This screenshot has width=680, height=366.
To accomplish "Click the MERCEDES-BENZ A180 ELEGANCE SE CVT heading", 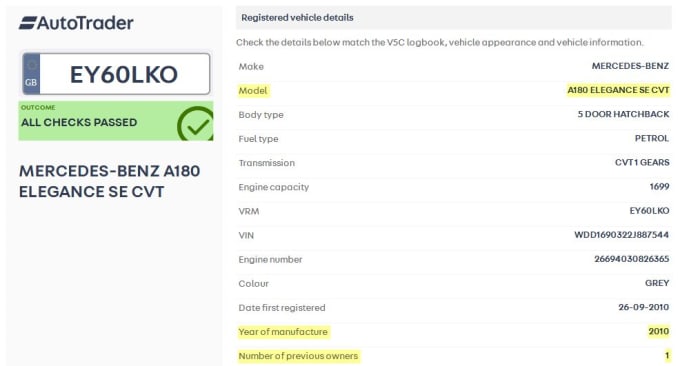I will 110,181.
